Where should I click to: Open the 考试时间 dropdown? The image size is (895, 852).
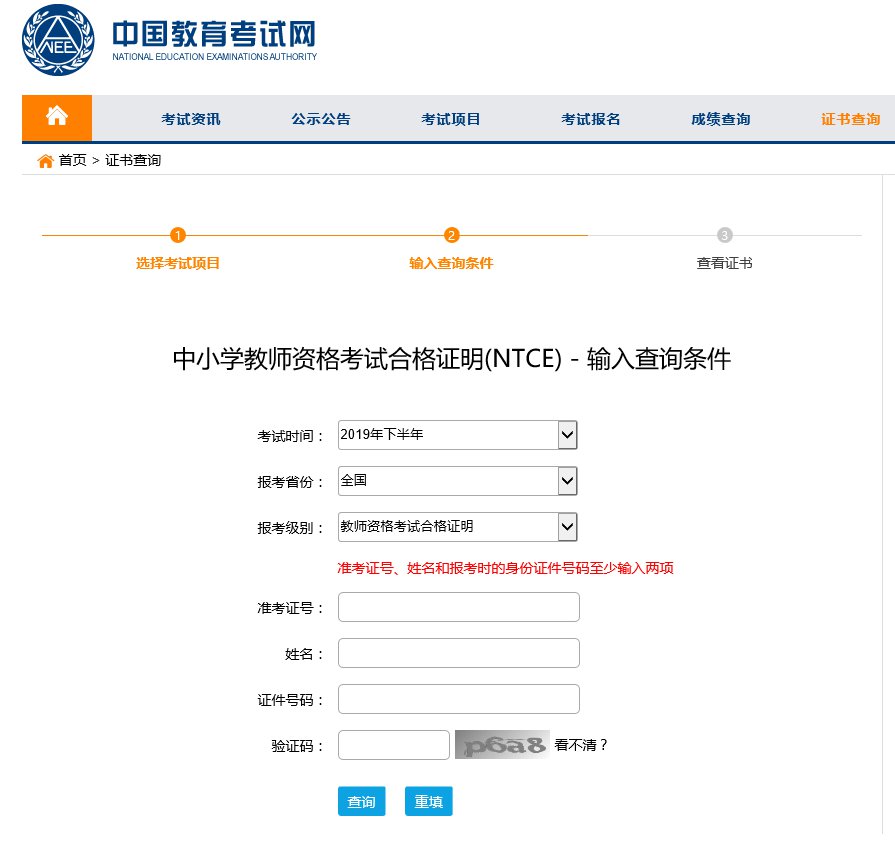click(458, 435)
